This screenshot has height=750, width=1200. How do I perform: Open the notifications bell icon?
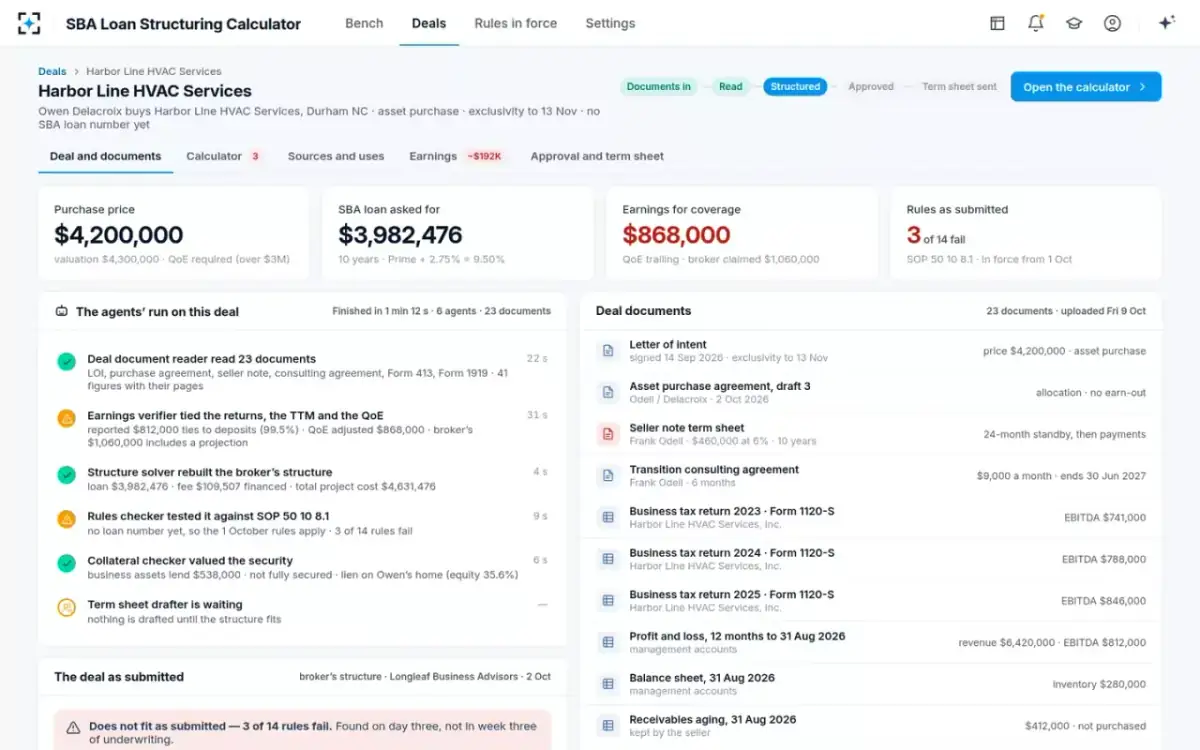coord(1036,23)
